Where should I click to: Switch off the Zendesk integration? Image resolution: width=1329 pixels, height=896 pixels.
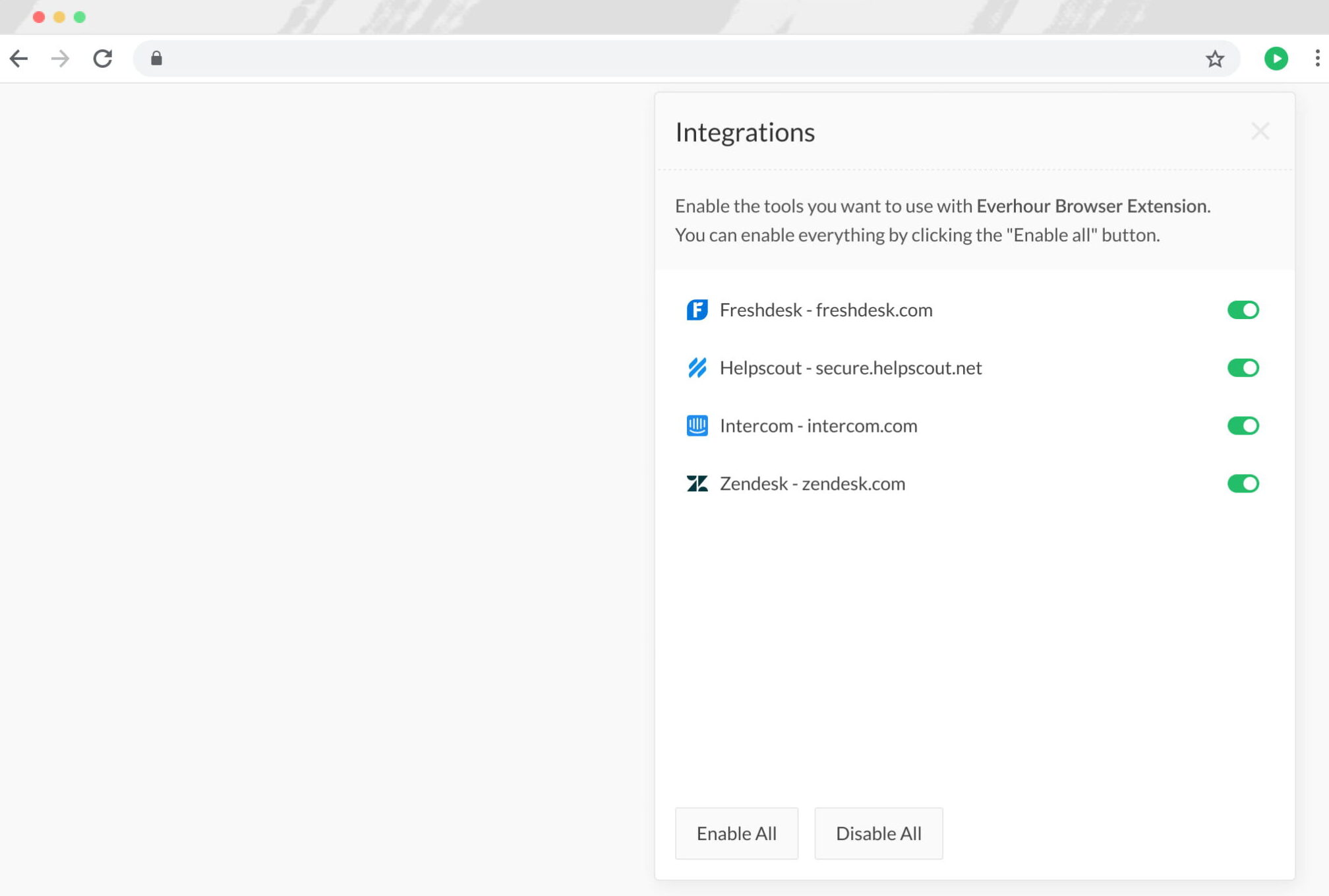click(x=1243, y=483)
